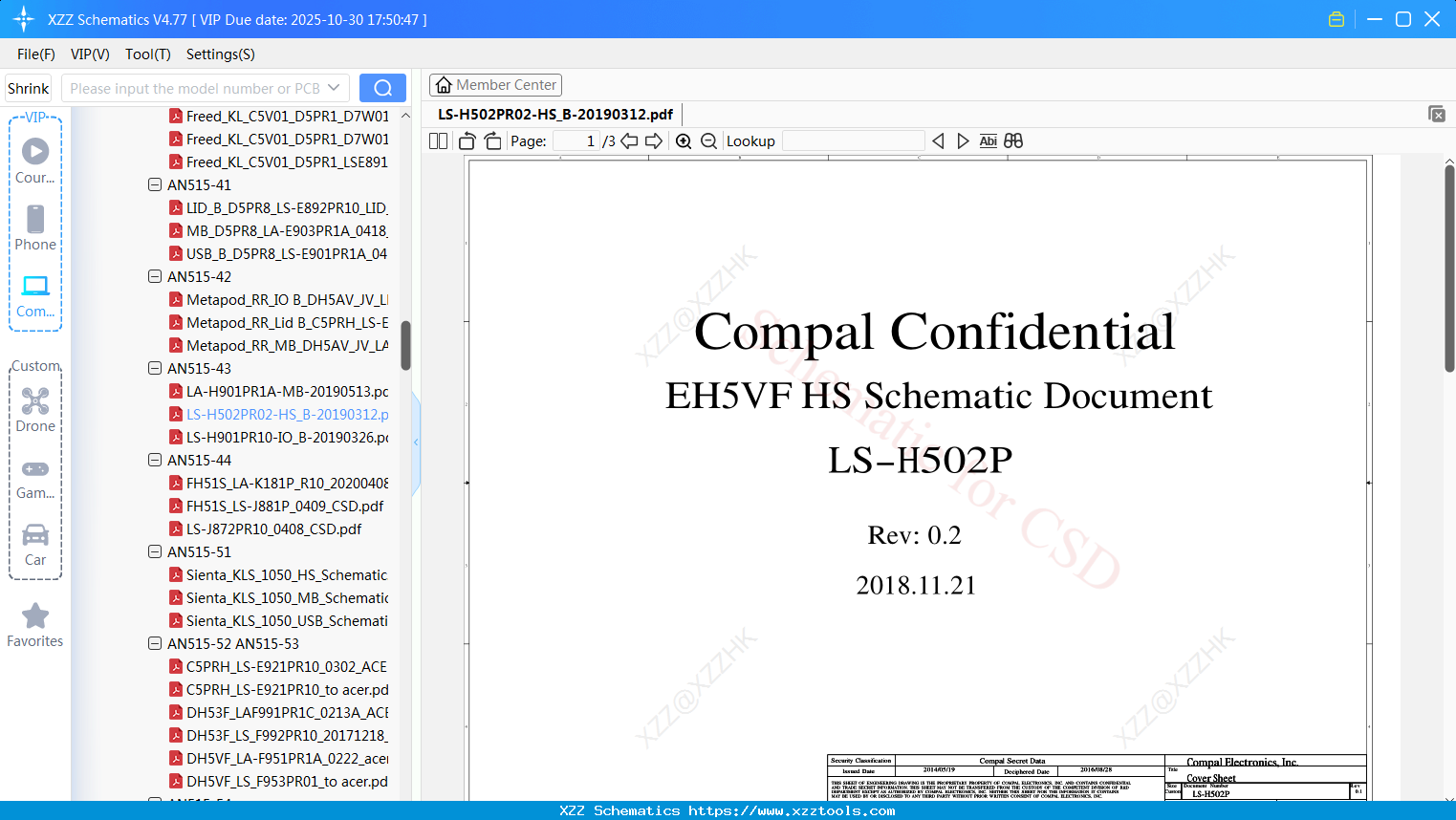
Task: Click the file tree scroll-up arrow
Action: click(x=405, y=116)
